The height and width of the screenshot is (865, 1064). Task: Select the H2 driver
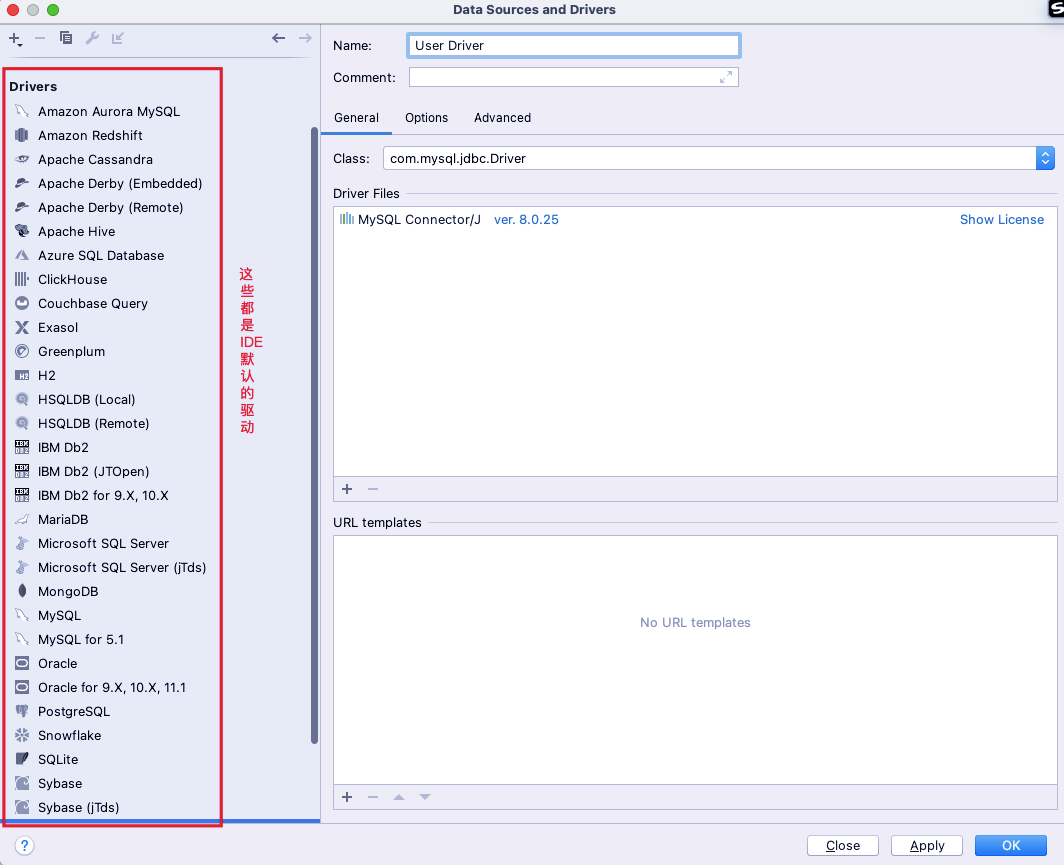pyautogui.click(x=47, y=375)
